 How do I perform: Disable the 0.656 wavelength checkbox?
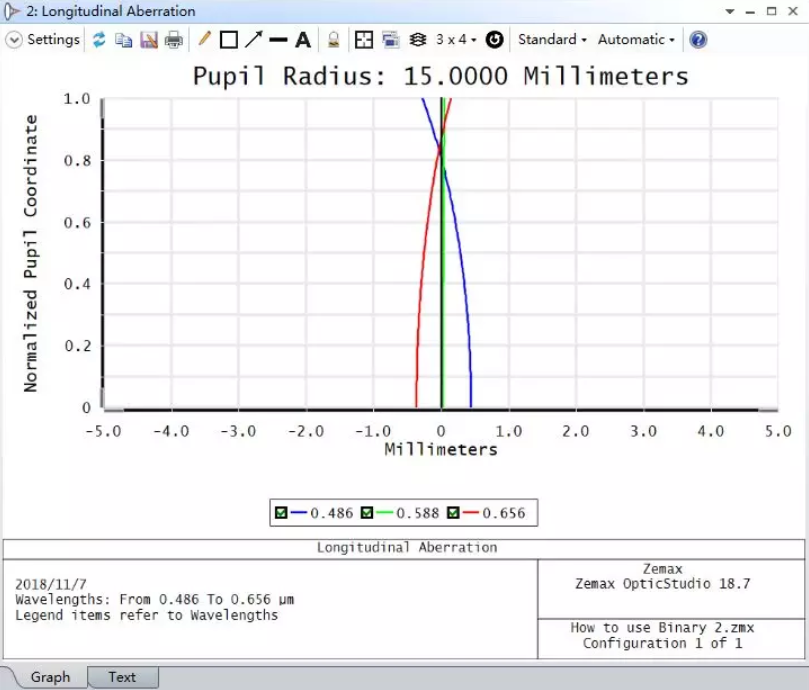454,513
